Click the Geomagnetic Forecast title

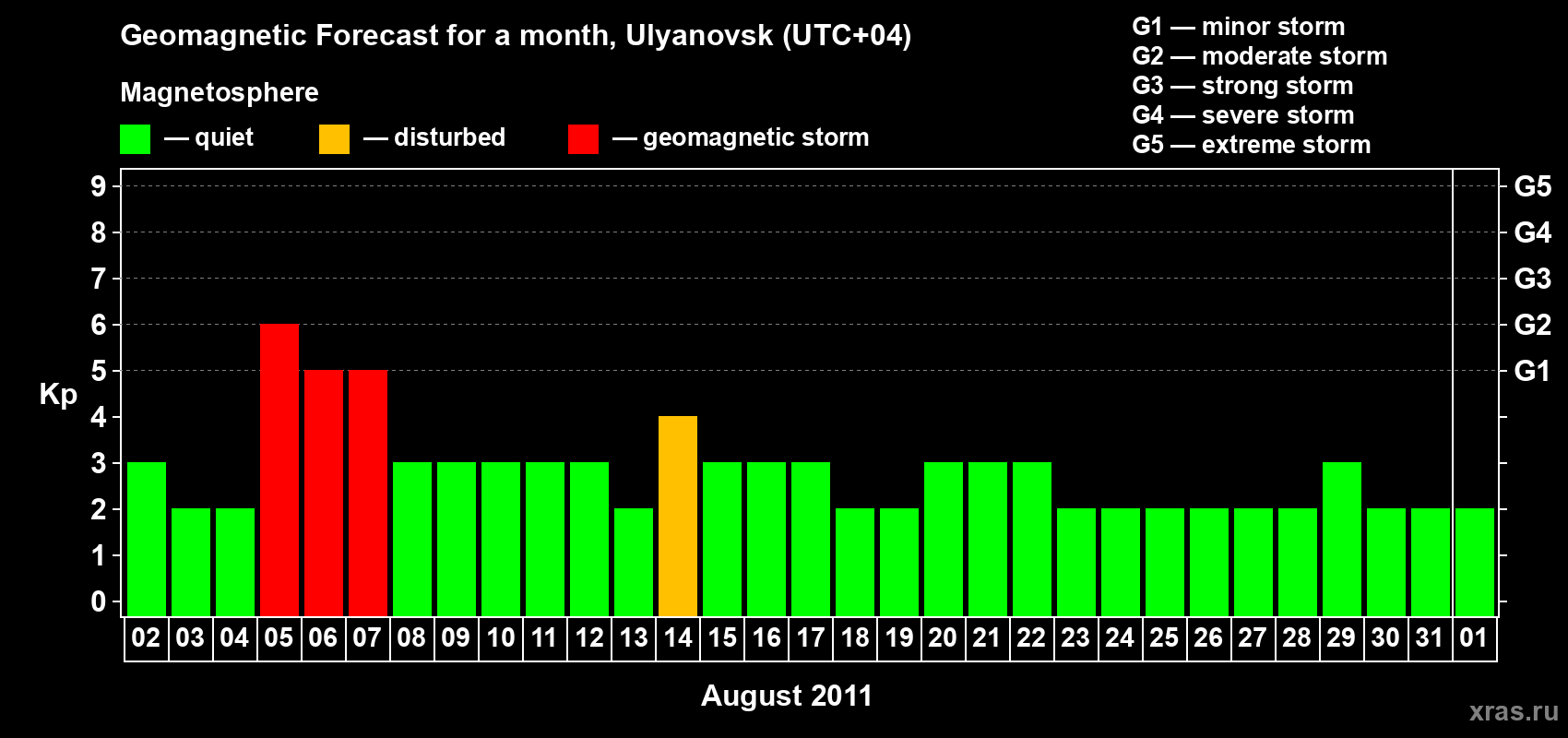(516, 36)
